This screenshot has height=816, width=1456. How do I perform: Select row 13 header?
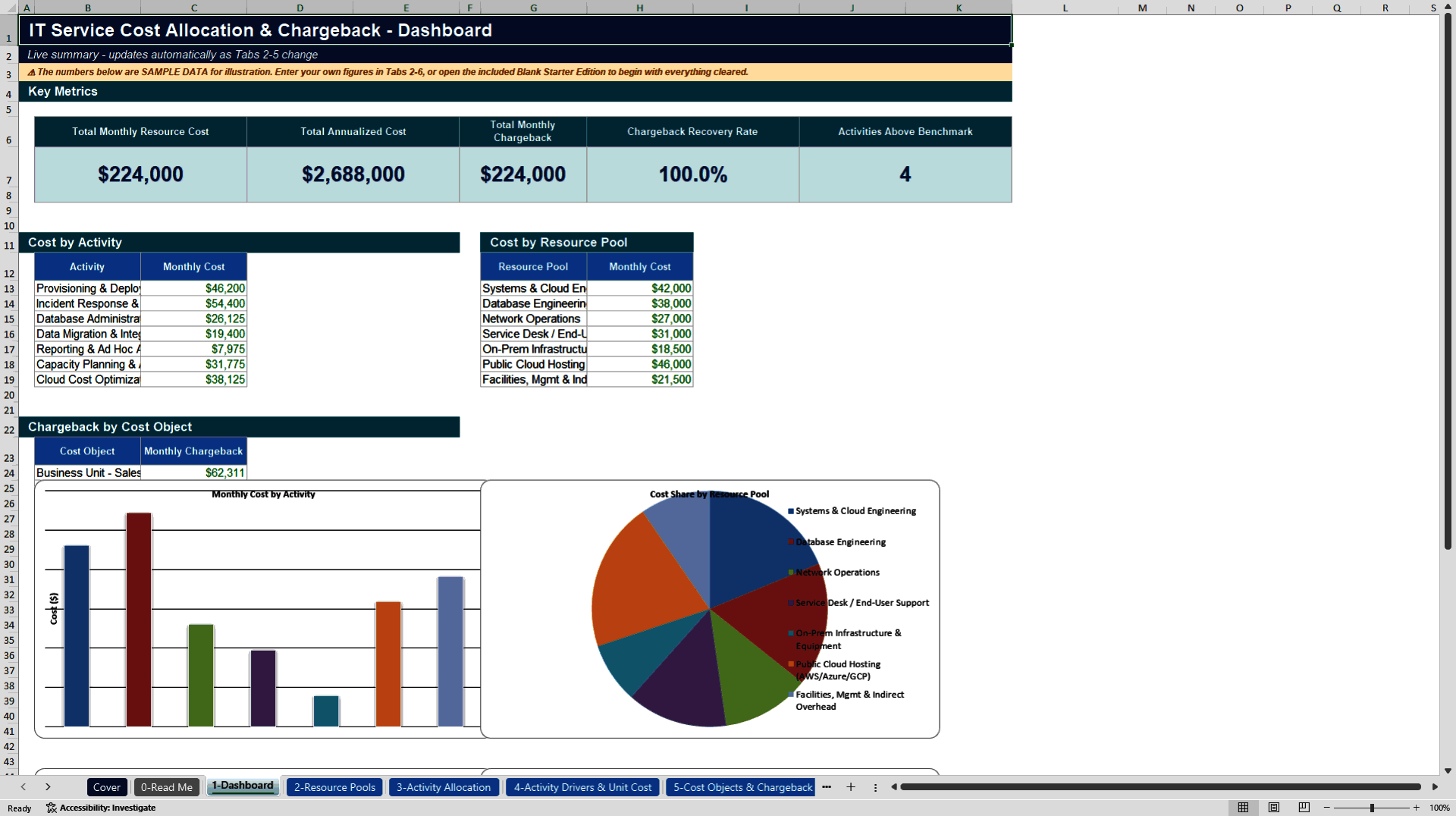point(9,289)
